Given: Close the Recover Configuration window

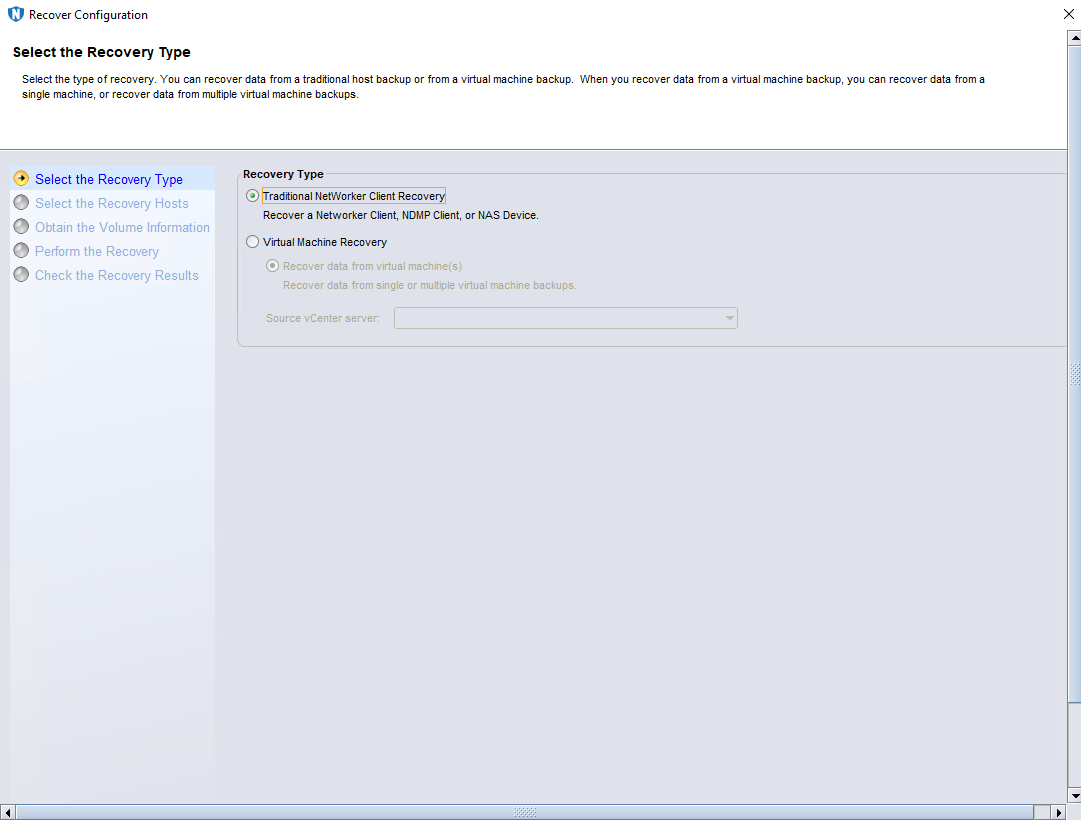Looking at the screenshot, I should 1069,14.
